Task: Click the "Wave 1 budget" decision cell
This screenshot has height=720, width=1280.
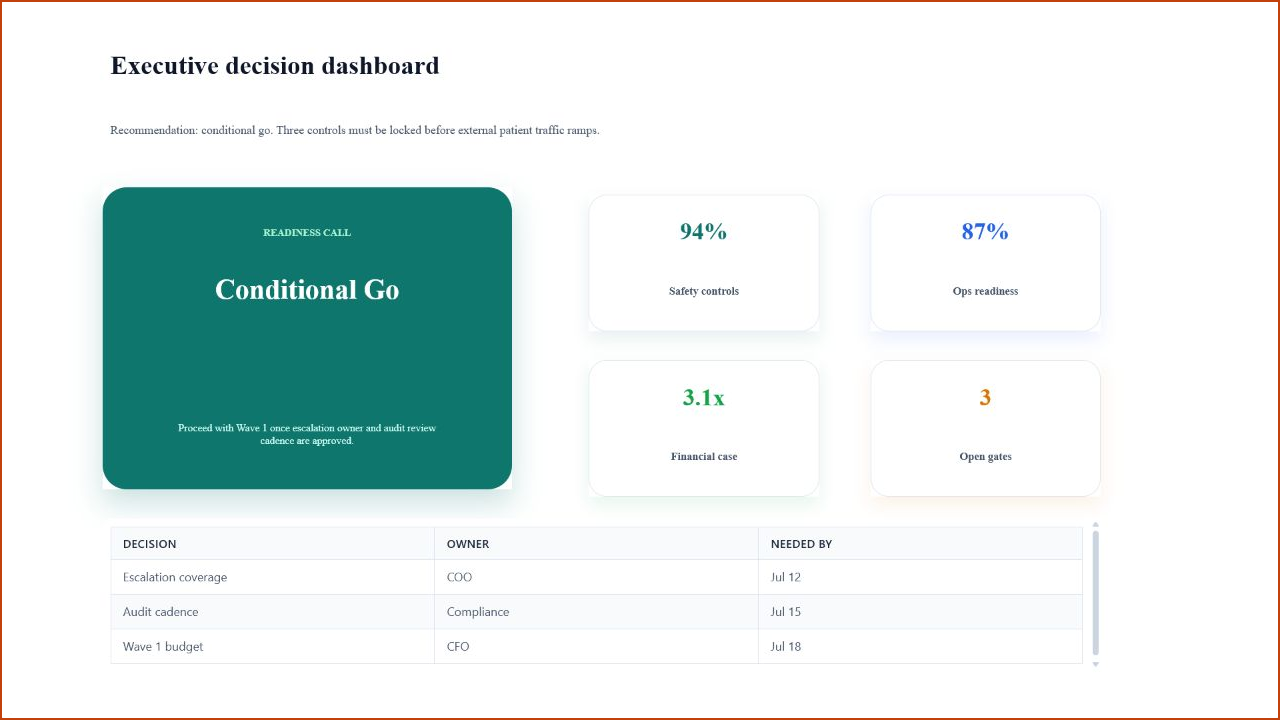Action: tap(272, 646)
